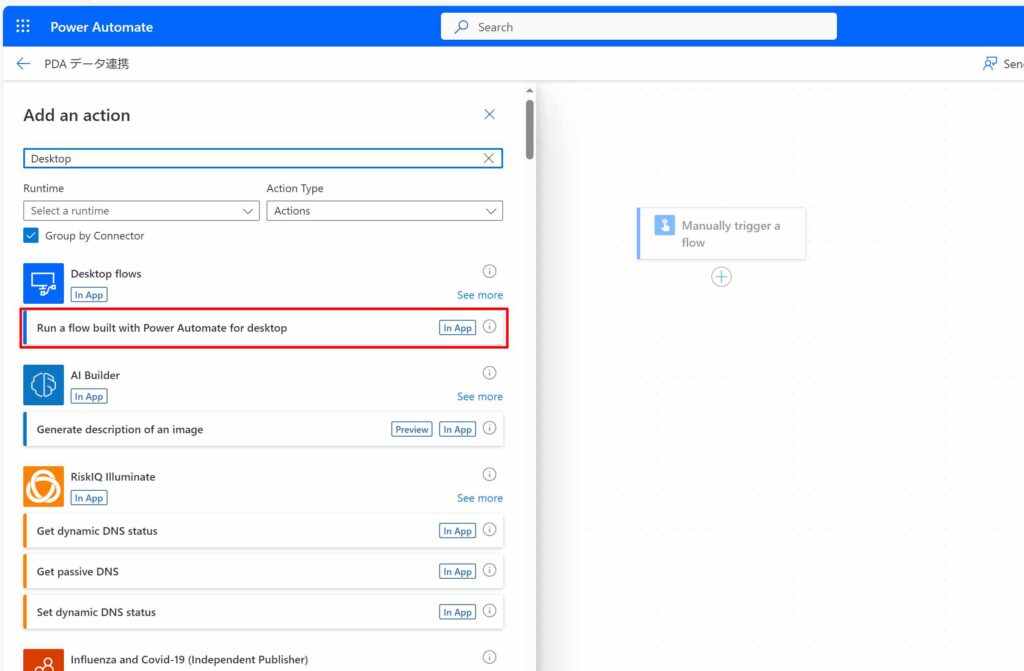Screen dimensions: 1024x671
Task: Select Generate description of an image action
Action: tap(263, 429)
